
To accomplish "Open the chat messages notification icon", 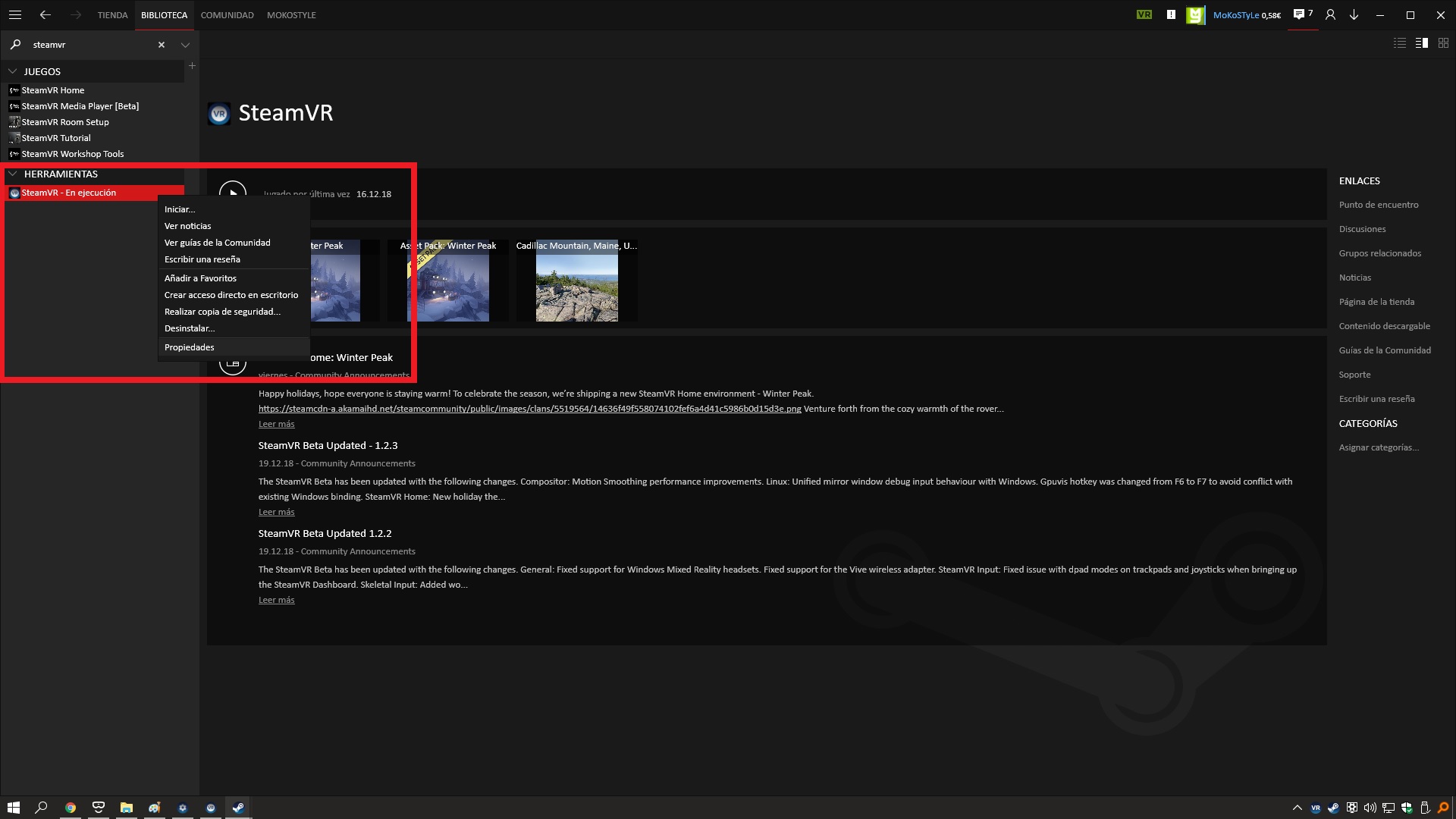I will pyautogui.click(x=1300, y=14).
